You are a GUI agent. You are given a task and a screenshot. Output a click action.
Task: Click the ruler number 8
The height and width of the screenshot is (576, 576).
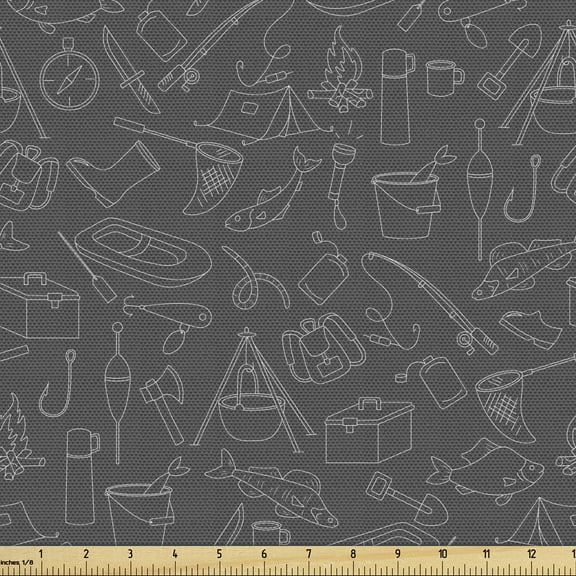[x=353, y=554]
